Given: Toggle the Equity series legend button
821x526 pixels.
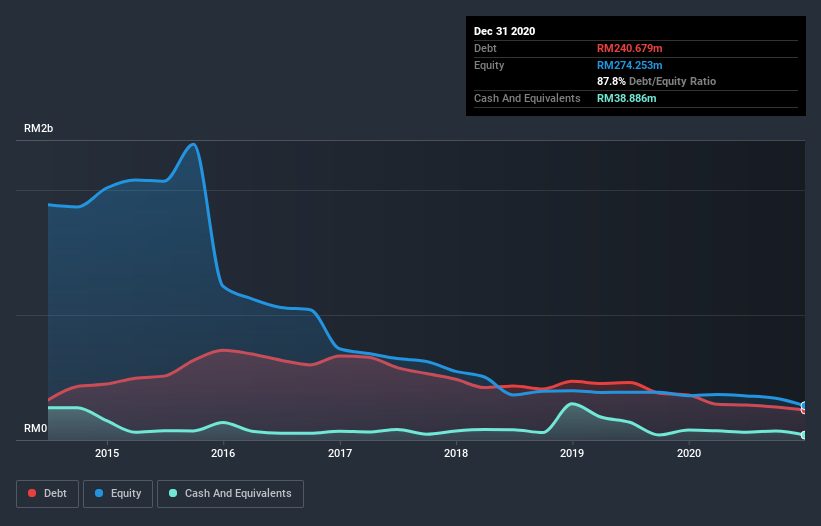Looking at the screenshot, I should [x=118, y=494].
